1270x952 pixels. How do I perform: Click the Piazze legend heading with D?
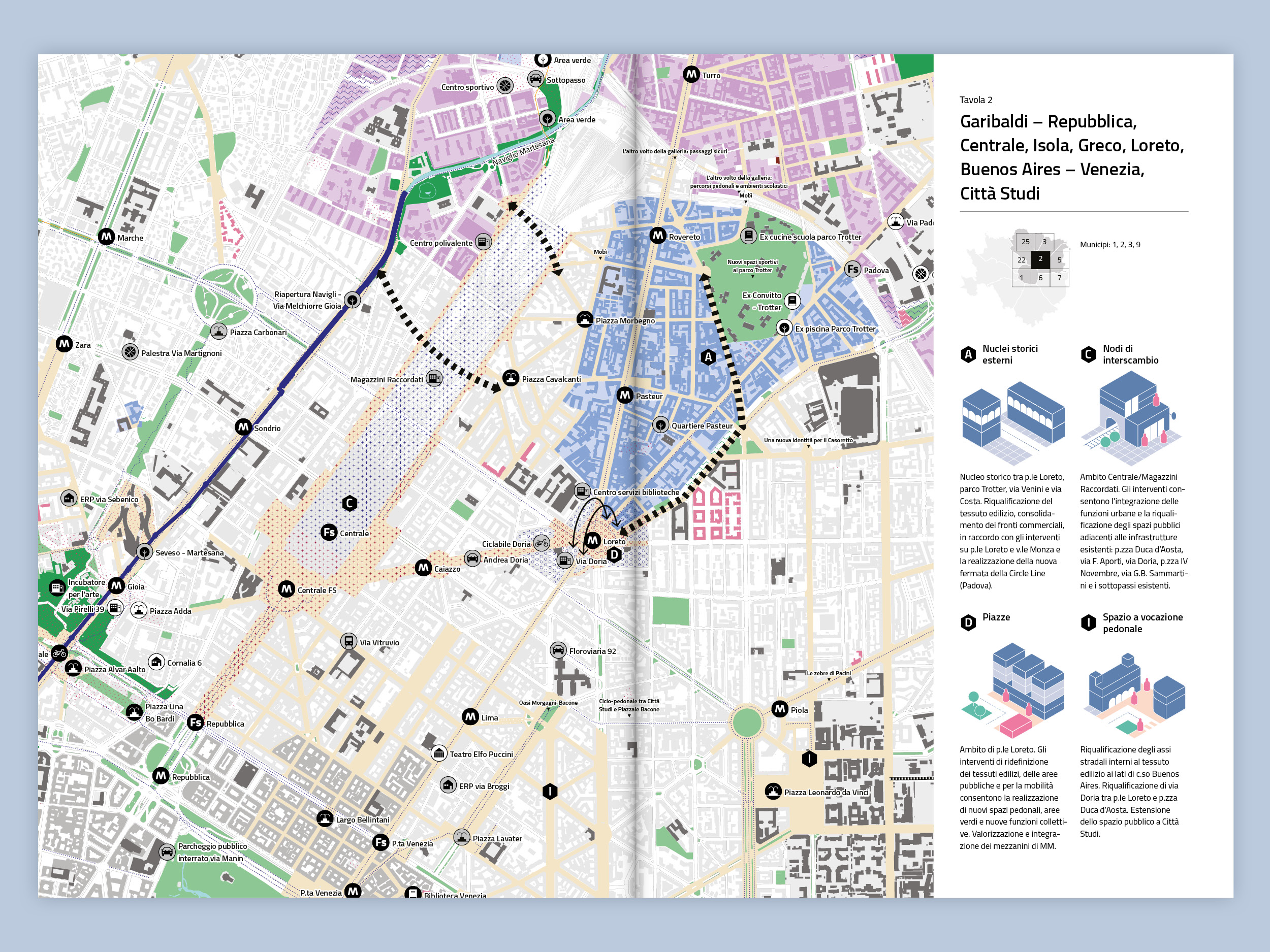(x=996, y=617)
